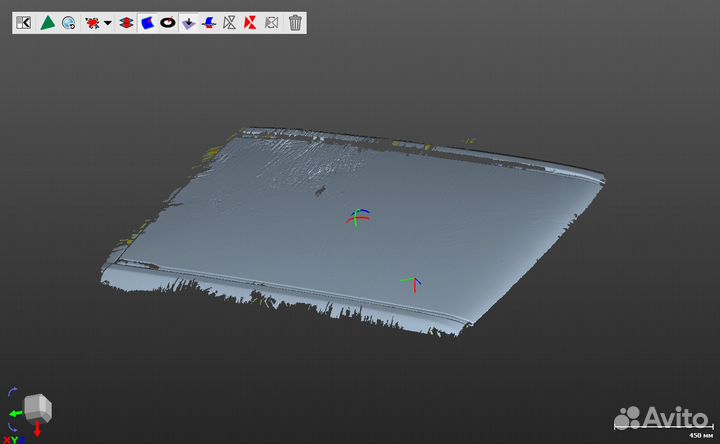Click the center coordinate system triad on mesh
720x444 pixels.
coord(358,218)
